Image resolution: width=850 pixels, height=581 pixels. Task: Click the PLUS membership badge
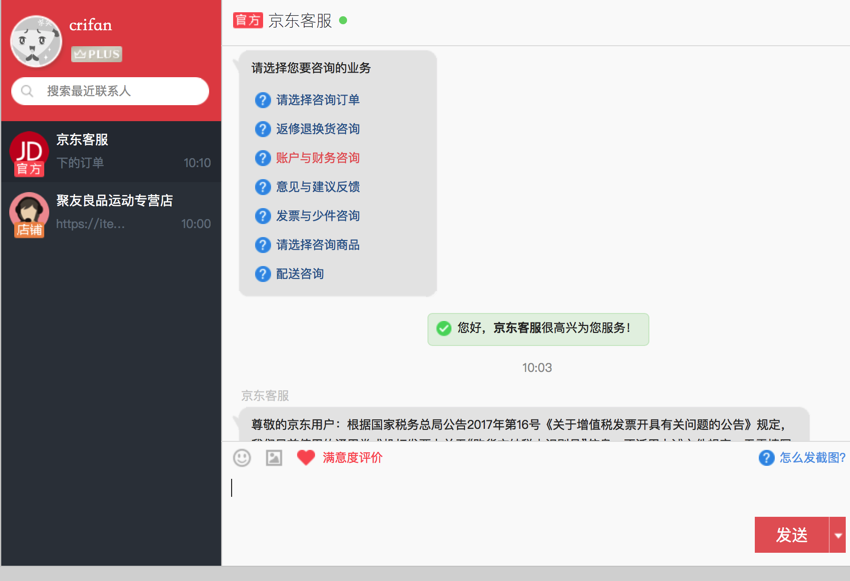point(96,54)
